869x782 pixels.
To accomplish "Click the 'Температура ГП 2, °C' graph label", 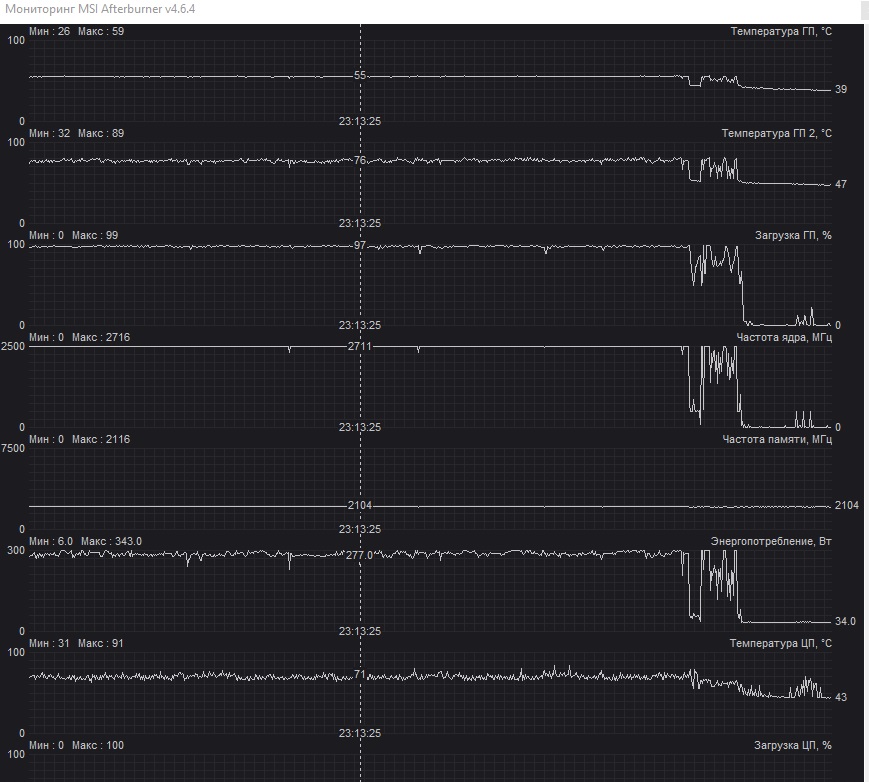I will [x=776, y=134].
